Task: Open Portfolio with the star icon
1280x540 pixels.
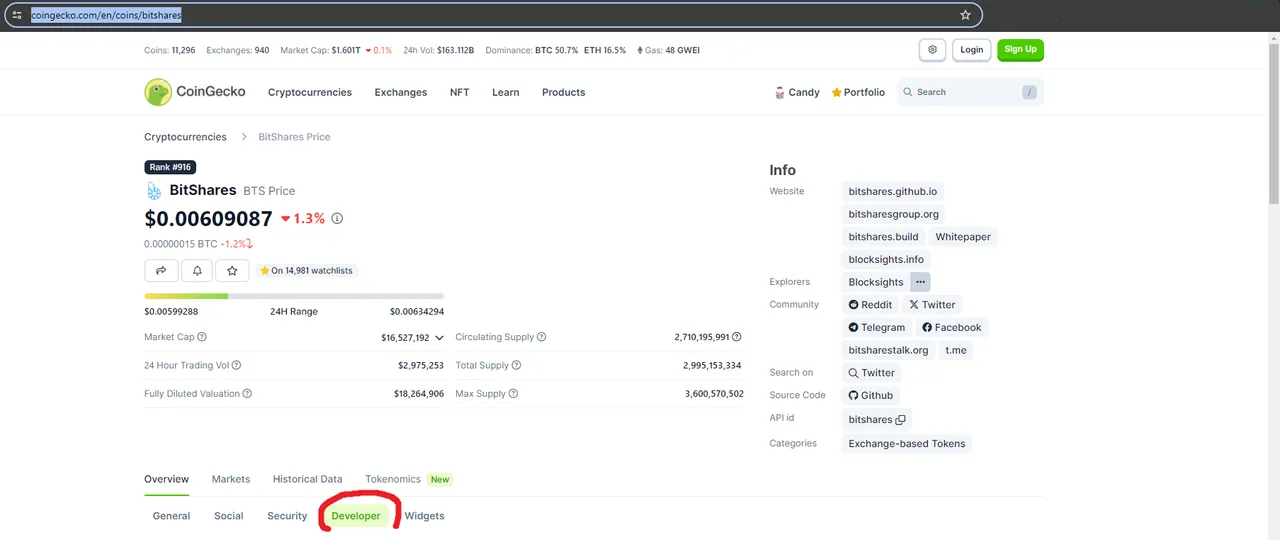Action: coord(858,92)
